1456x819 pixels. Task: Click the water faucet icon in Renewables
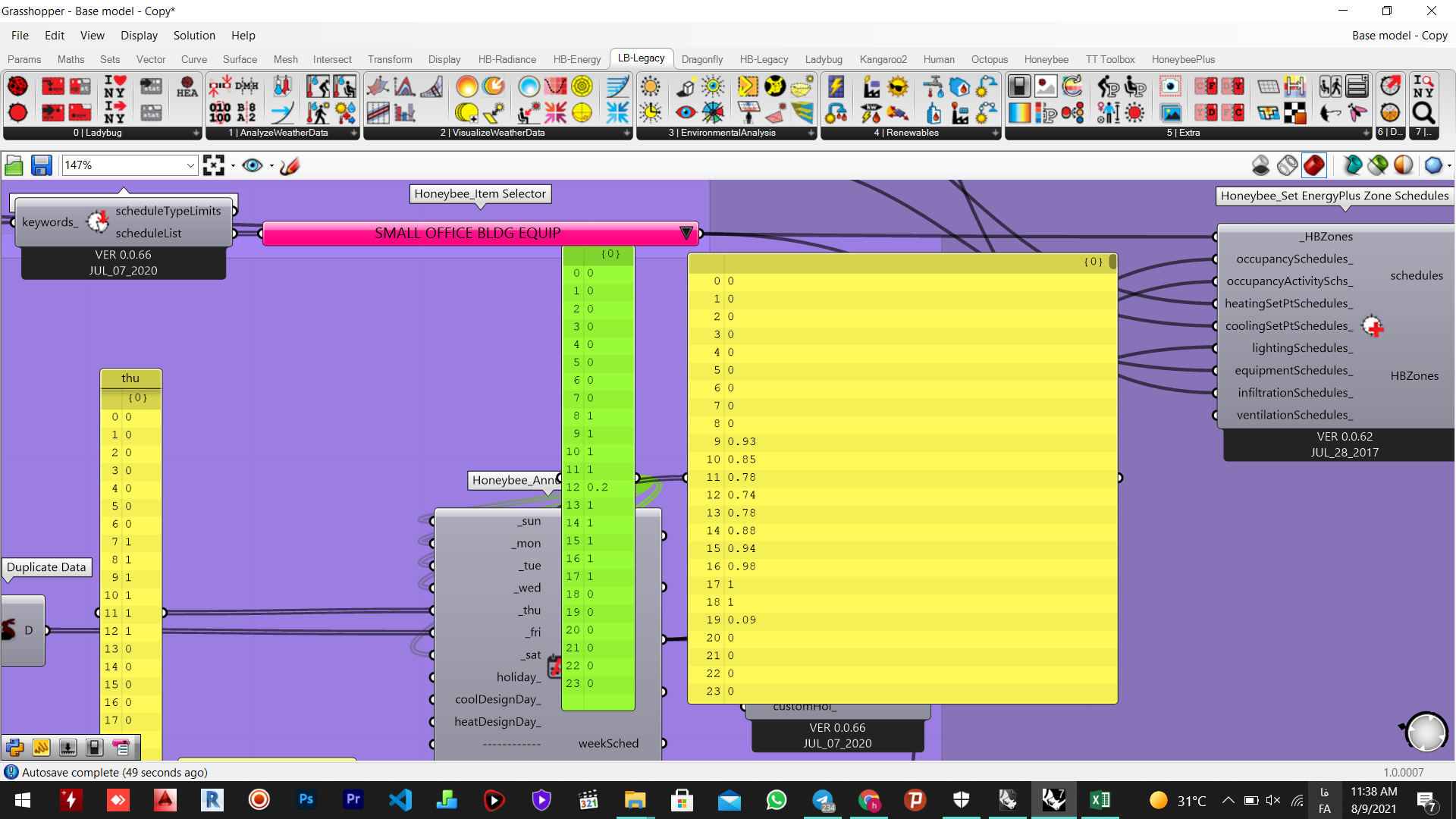tap(934, 86)
